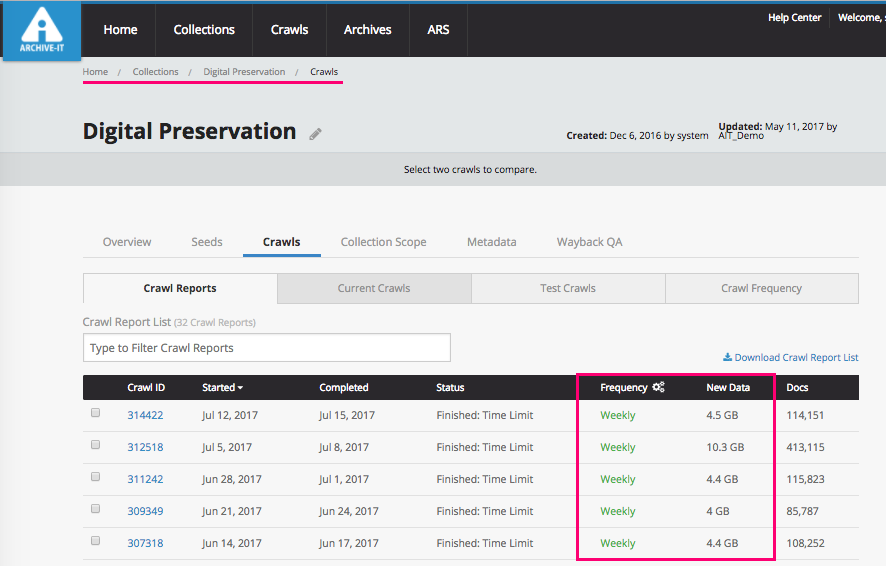Viewport: 886px width, 566px height.
Task: Click the Weekly frequency for crawl 307318
Action: [x=617, y=543]
